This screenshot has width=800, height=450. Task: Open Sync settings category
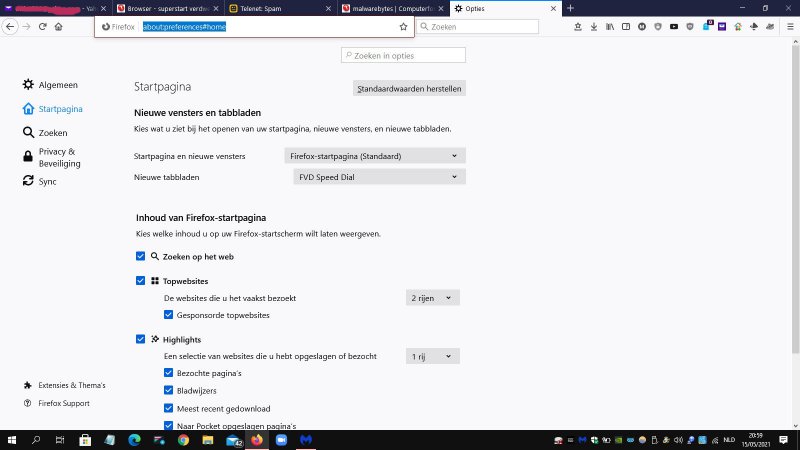point(39,181)
